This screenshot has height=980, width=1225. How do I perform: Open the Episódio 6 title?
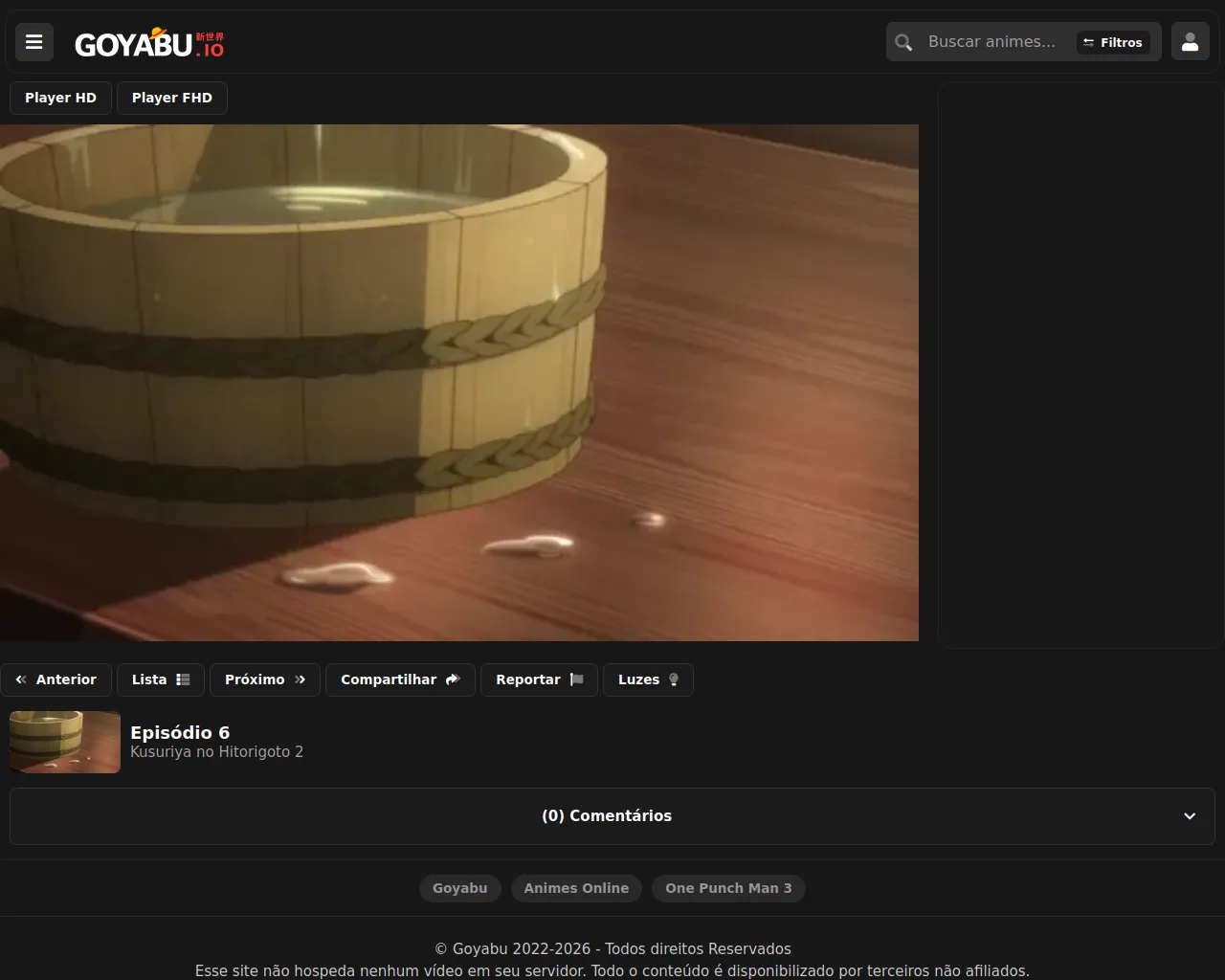[x=180, y=732]
